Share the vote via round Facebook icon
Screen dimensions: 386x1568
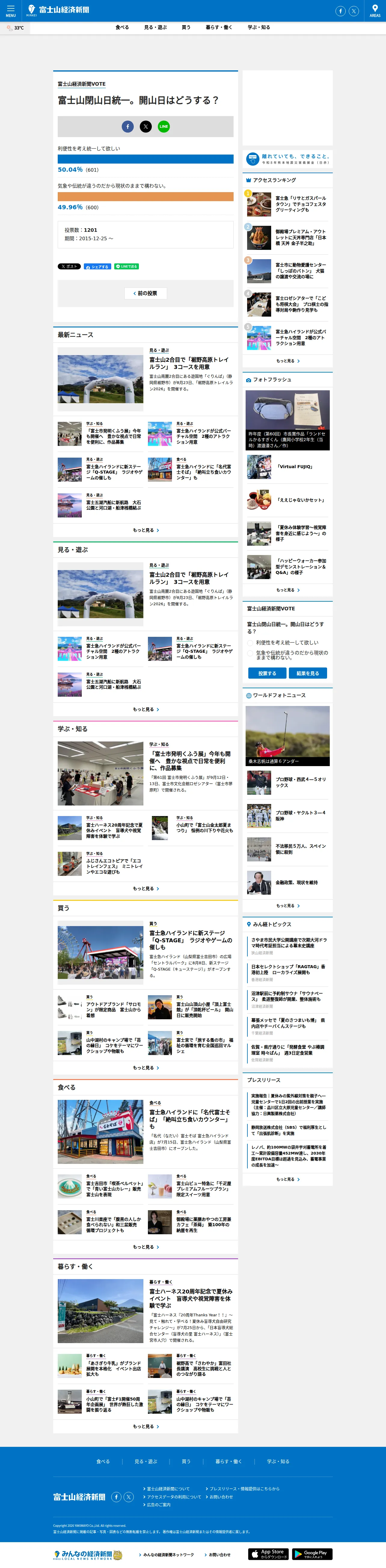128,127
